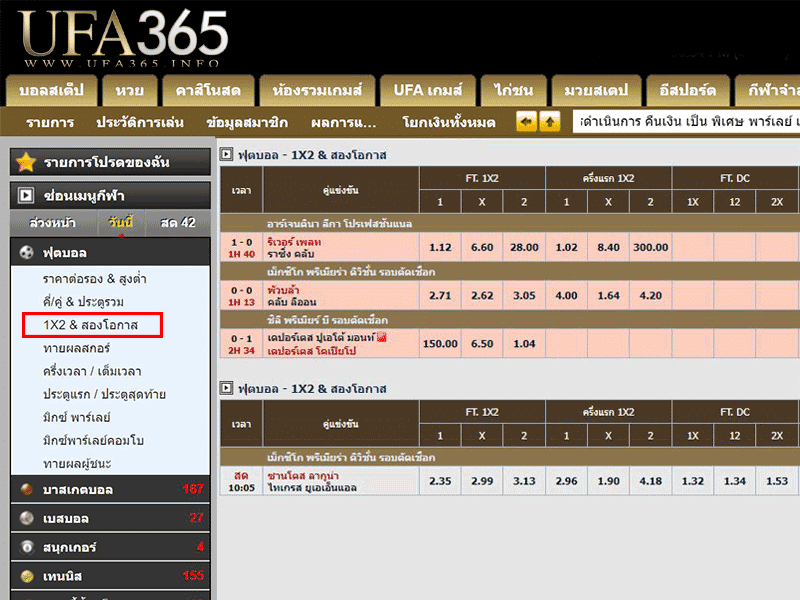This screenshot has height=600, width=800.
Task: Collapse the second ฟุตบอล - 1X2 table panel icon
Action: pyautogui.click(x=227, y=388)
